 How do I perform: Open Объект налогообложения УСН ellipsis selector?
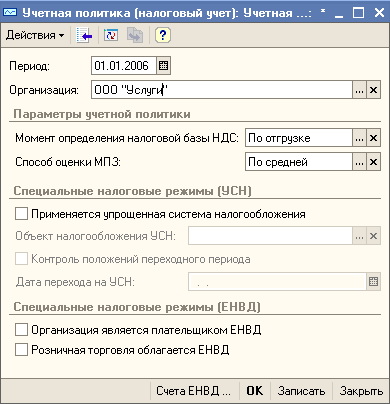point(359,236)
